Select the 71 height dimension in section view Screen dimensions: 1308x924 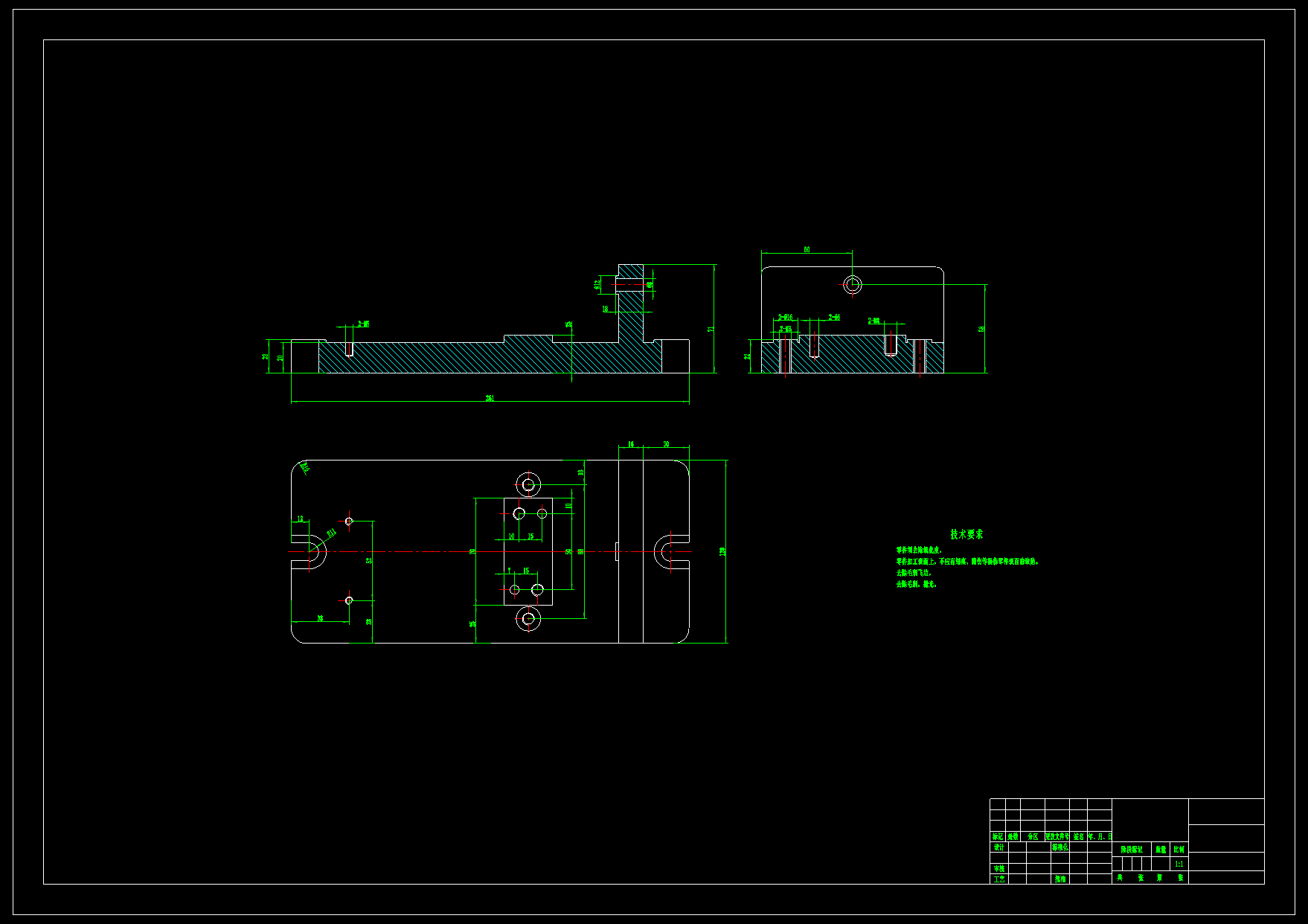(711, 329)
